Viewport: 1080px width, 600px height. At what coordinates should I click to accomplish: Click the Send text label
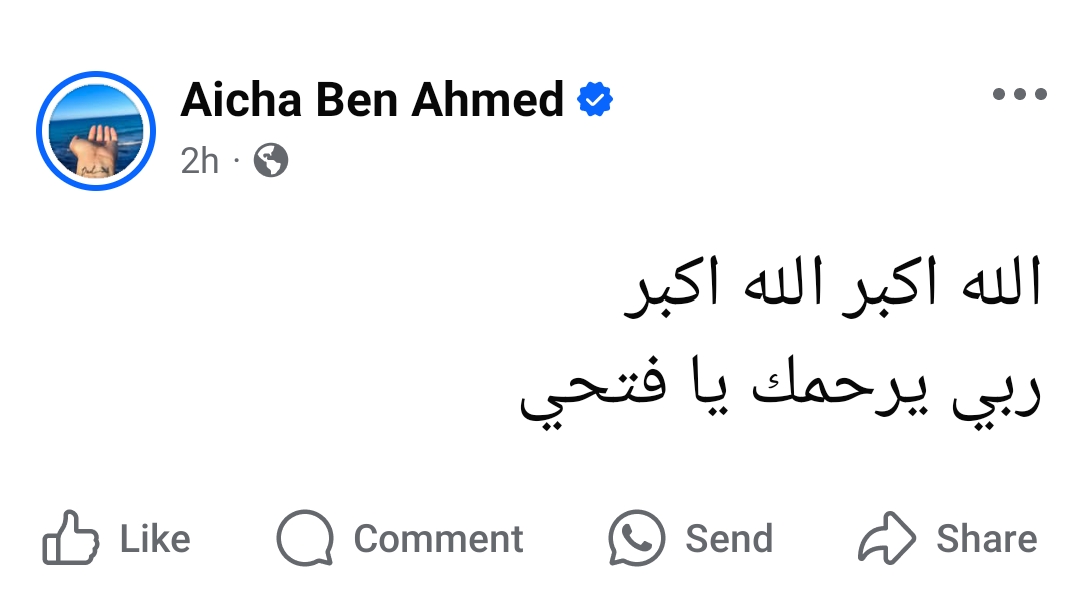(x=729, y=539)
